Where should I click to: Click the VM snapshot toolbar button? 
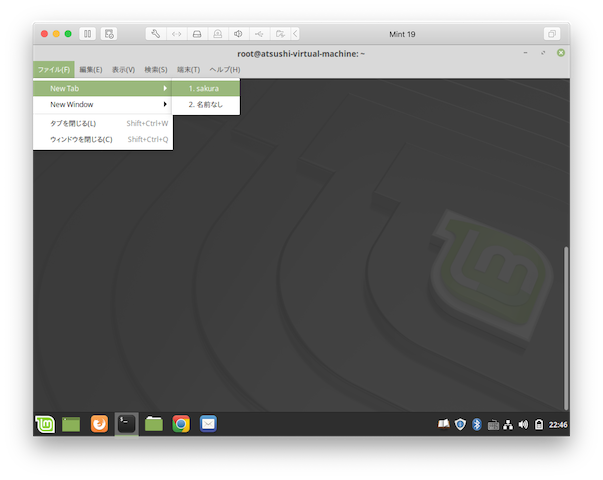coord(109,34)
